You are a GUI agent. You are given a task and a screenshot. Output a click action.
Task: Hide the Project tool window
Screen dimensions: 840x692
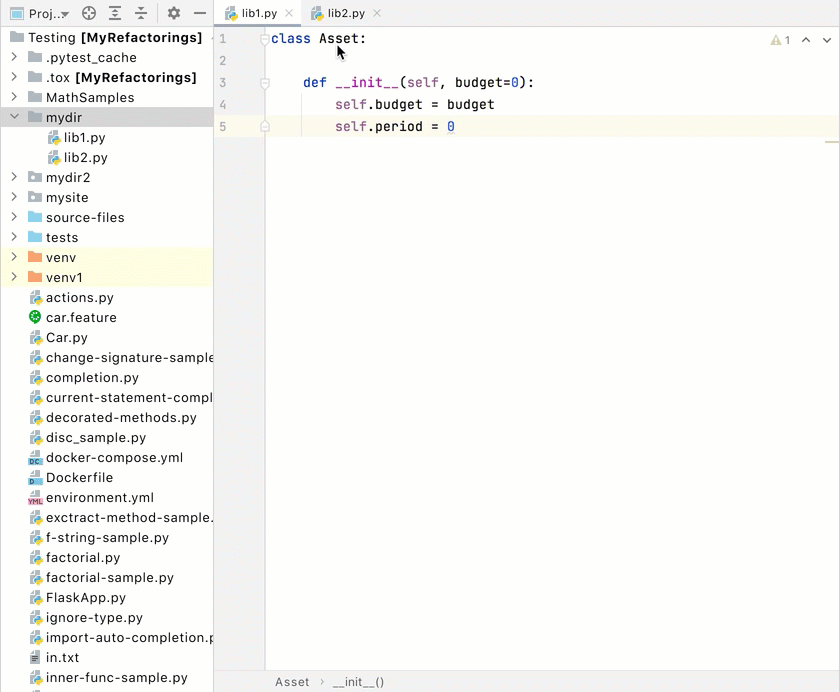[x=200, y=13]
